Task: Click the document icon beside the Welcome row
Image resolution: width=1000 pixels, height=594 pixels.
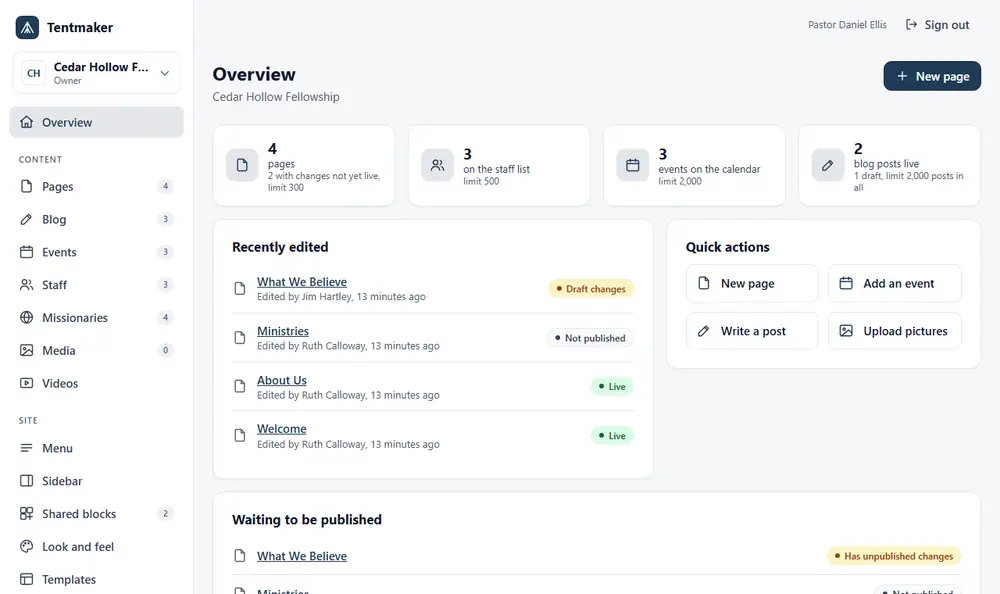Action: click(240, 436)
